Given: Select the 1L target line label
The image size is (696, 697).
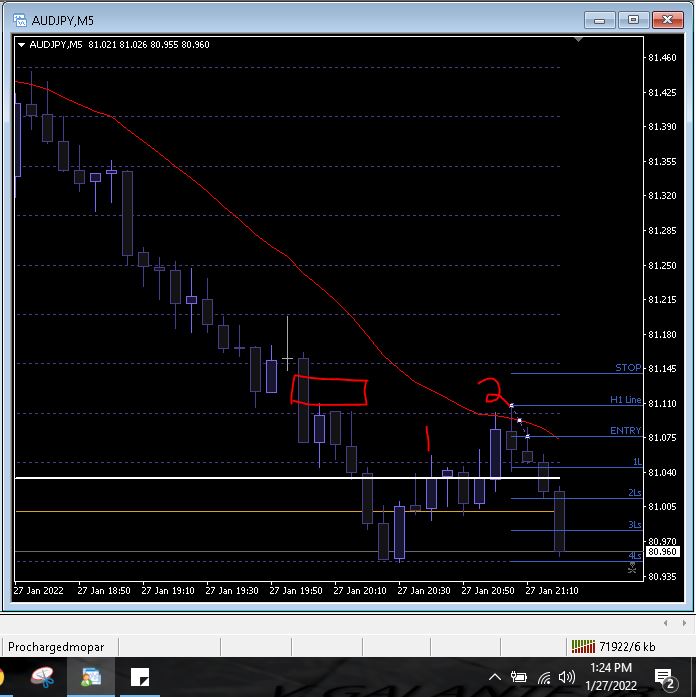Looking at the screenshot, I should [637, 461].
